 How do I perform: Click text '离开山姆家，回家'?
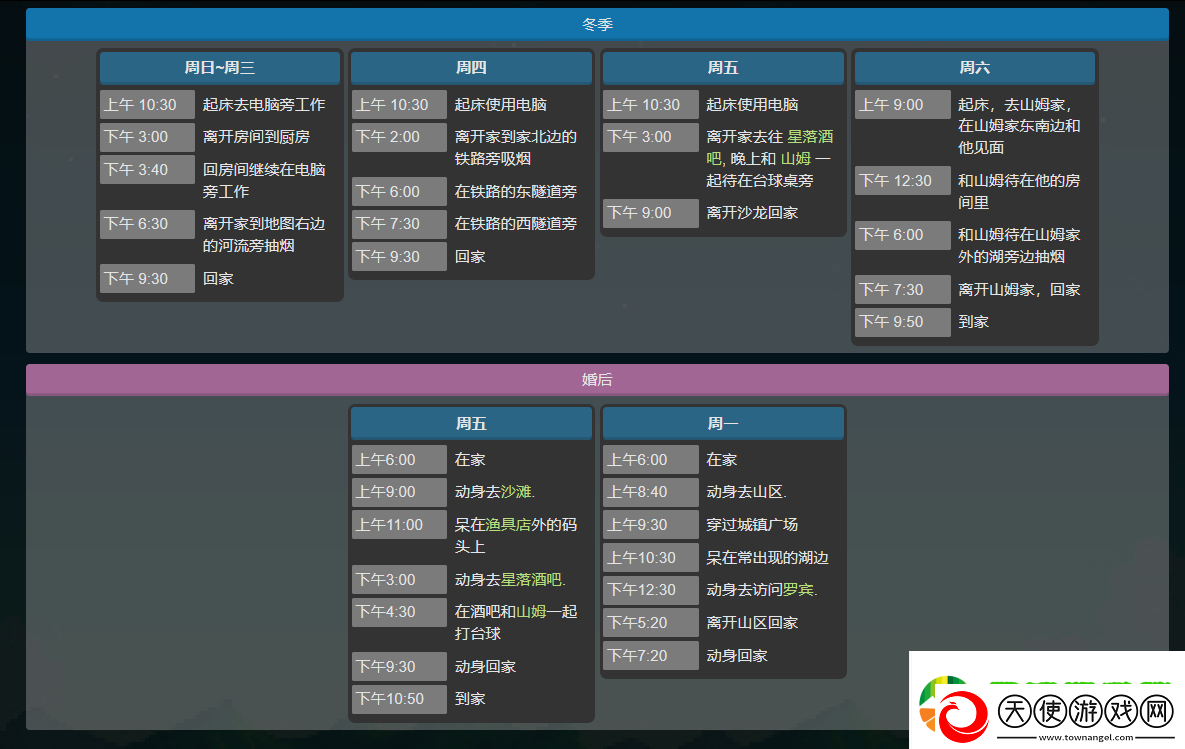1019,289
